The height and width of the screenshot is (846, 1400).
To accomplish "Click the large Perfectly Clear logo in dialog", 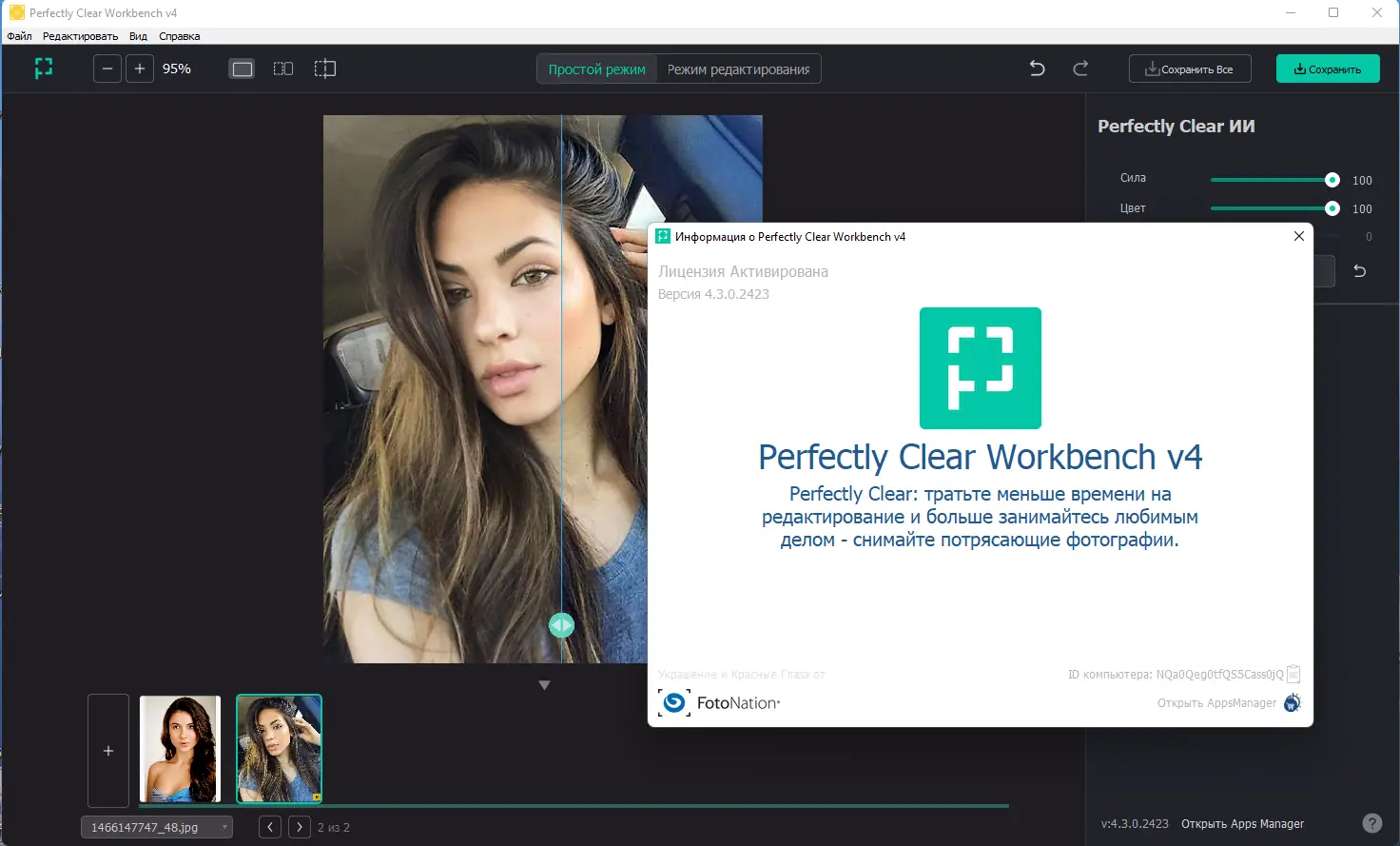I will tap(981, 368).
